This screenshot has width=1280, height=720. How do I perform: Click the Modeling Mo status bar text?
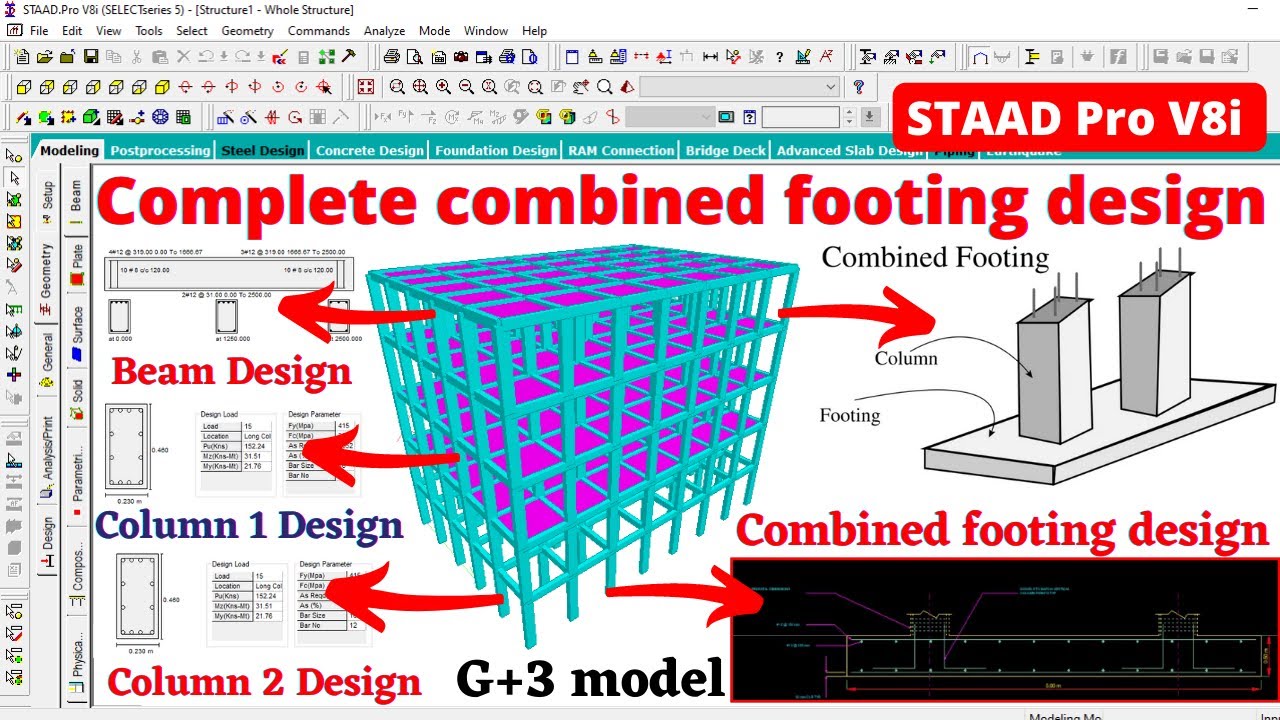pos(1065,715)
